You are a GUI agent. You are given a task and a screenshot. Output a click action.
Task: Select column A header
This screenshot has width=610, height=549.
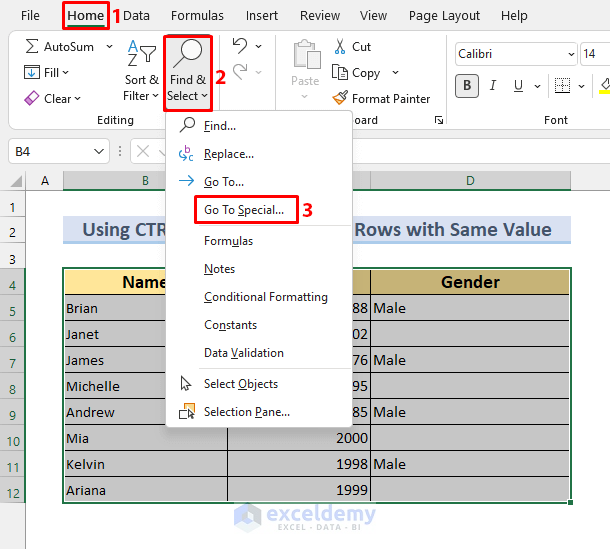pyautogui.click(x=45, y=181)
